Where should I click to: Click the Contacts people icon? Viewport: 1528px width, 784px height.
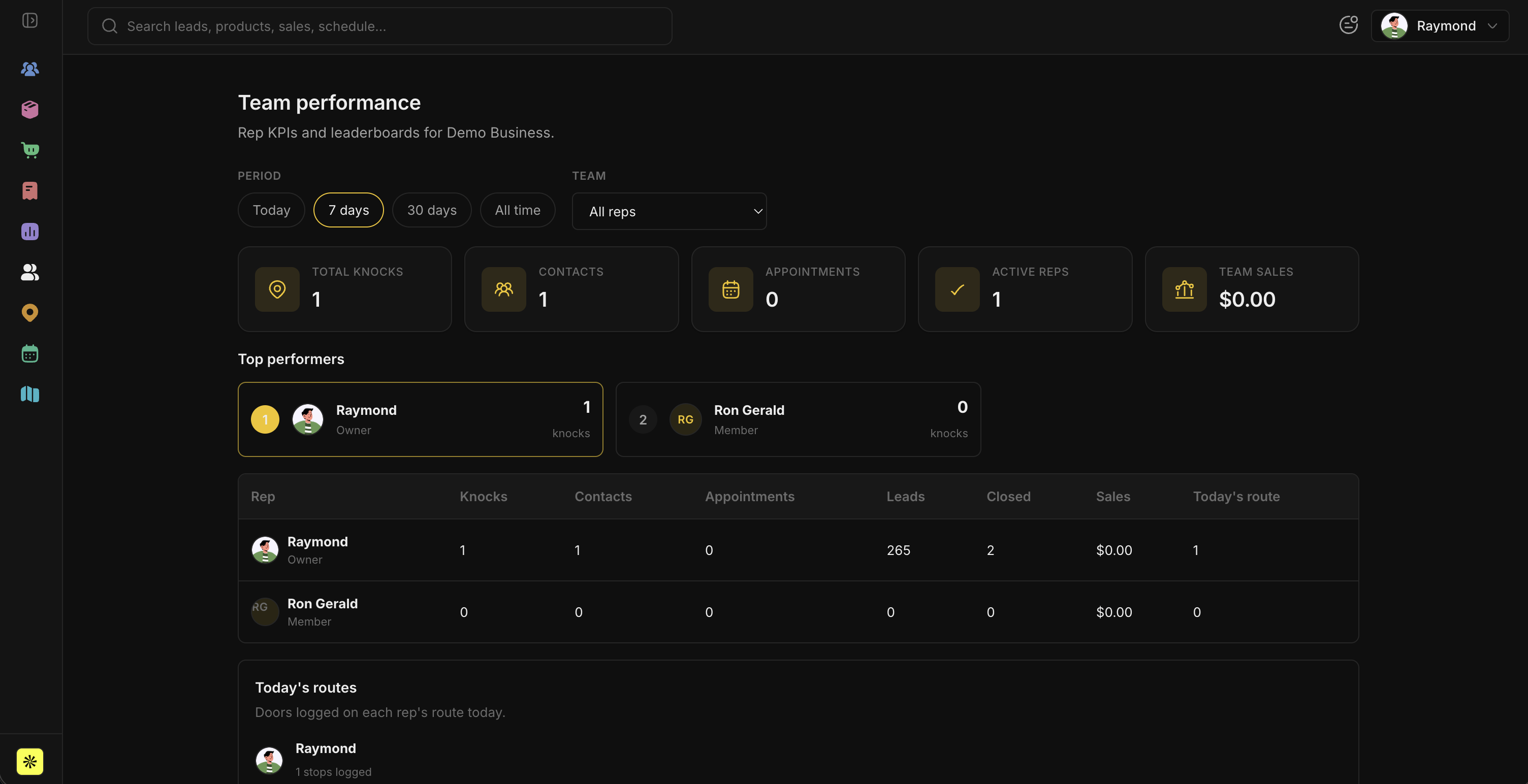point(503,289)
